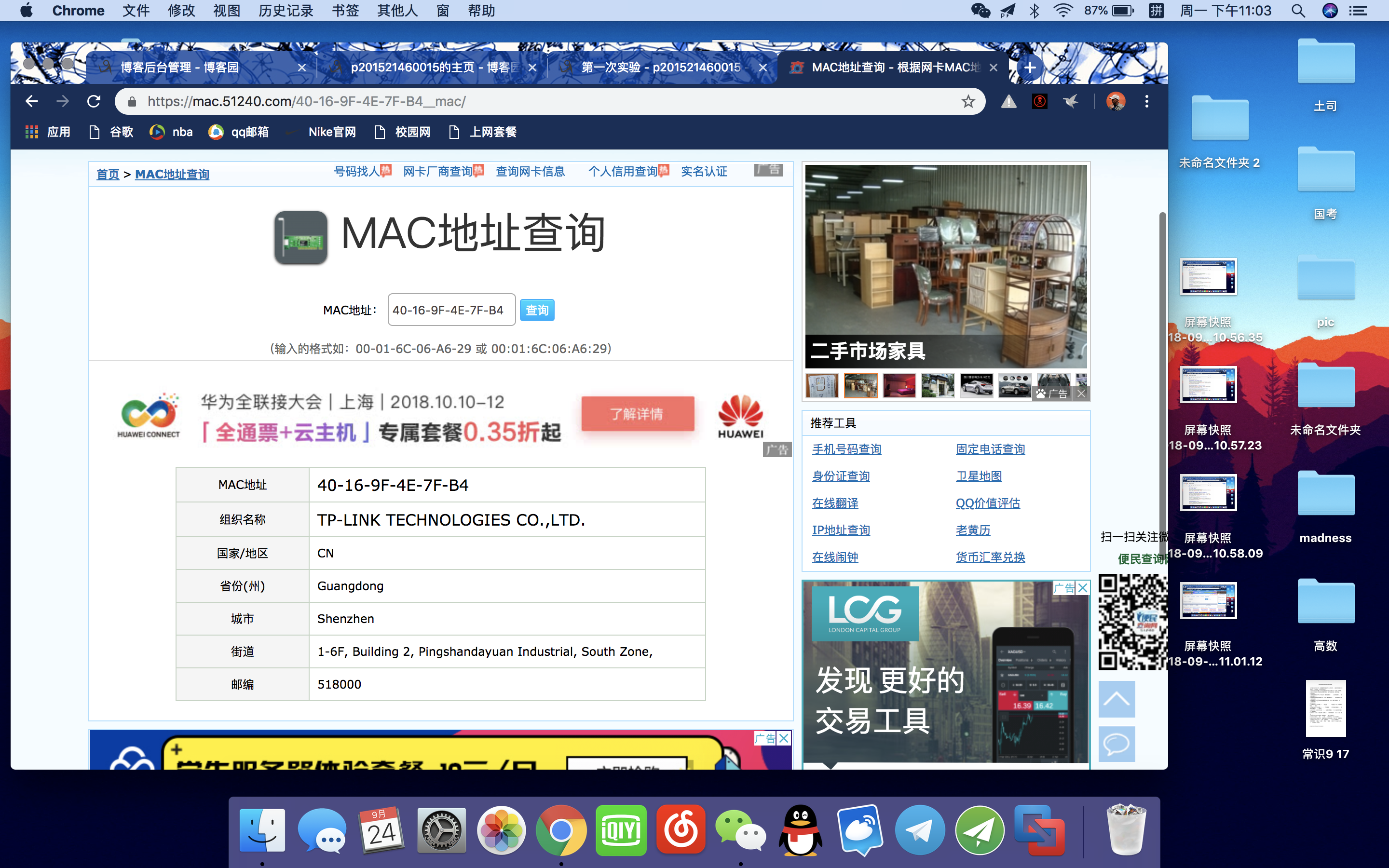Click inside the MAC地址 input field
This screenshot has height=868, width=1389.
(452, 310)
